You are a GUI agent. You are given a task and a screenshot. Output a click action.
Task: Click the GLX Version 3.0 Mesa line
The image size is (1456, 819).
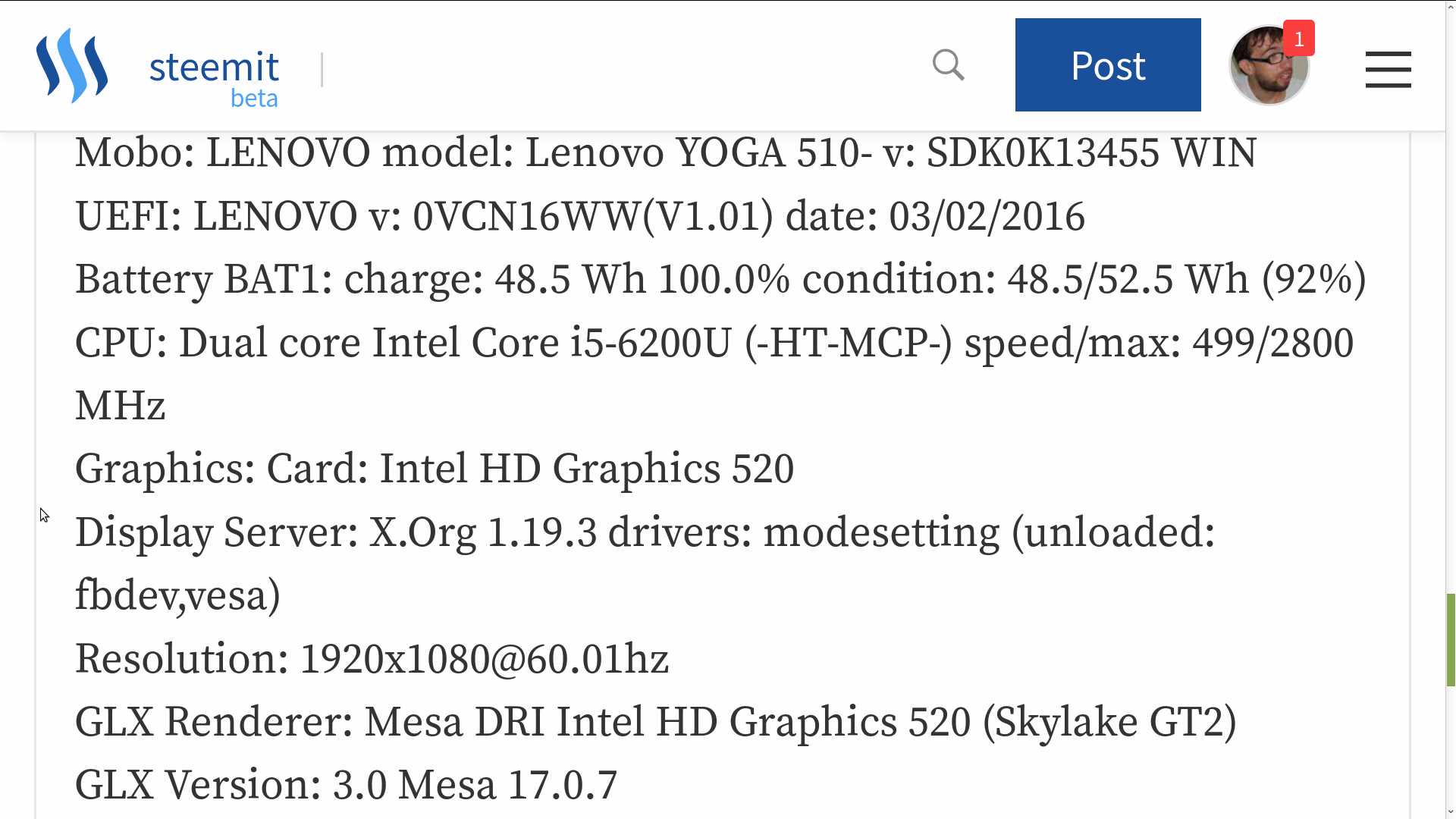[347, 785]
